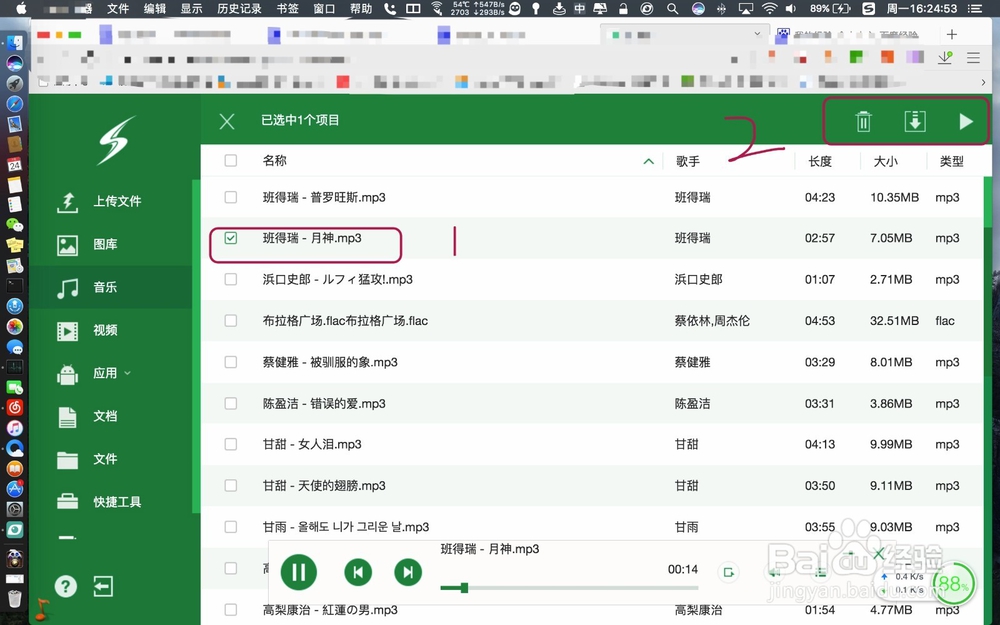Screen dimensions: 1000x625
Task: Pause 班得瑞 - 月神.mp3 playback
Action: point(298,572)
